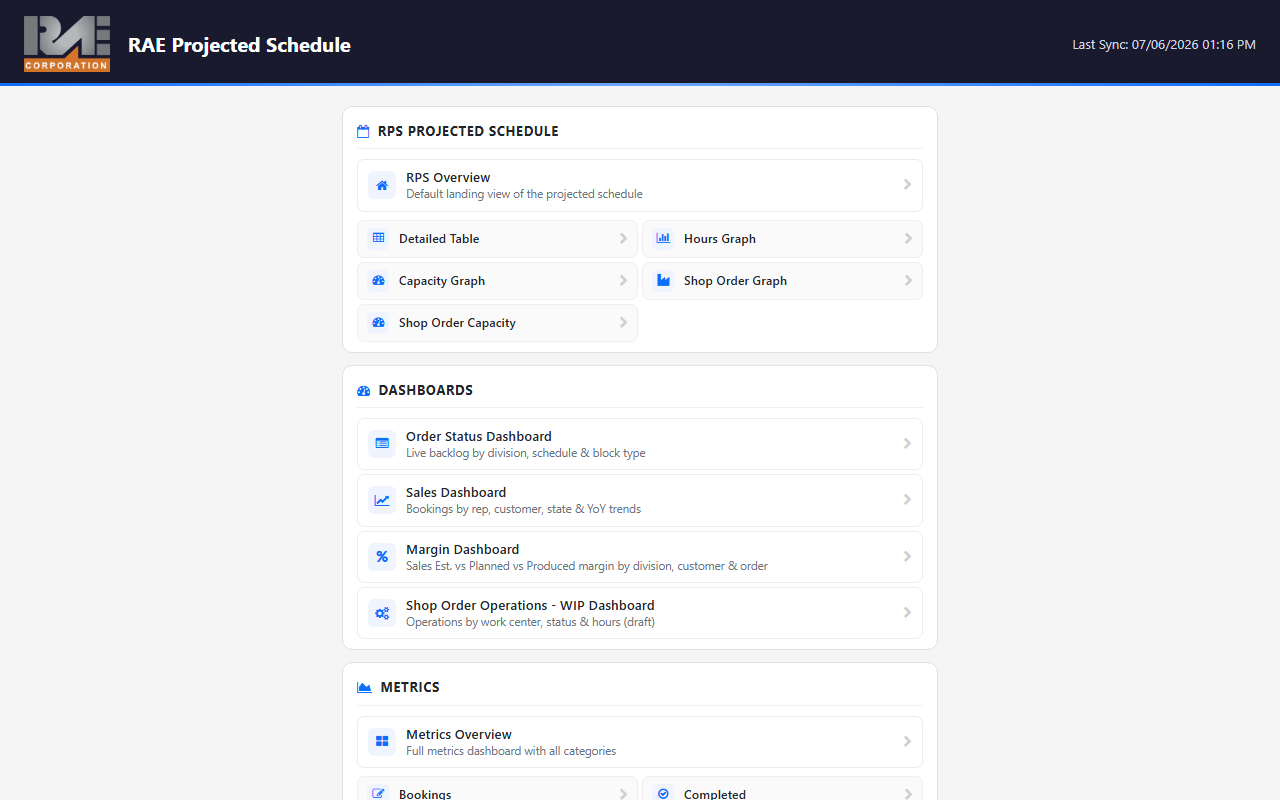The height and width of the screenshot is (800, 1280).
Task: Open Shop Order Graph
Action: [782, 281]
